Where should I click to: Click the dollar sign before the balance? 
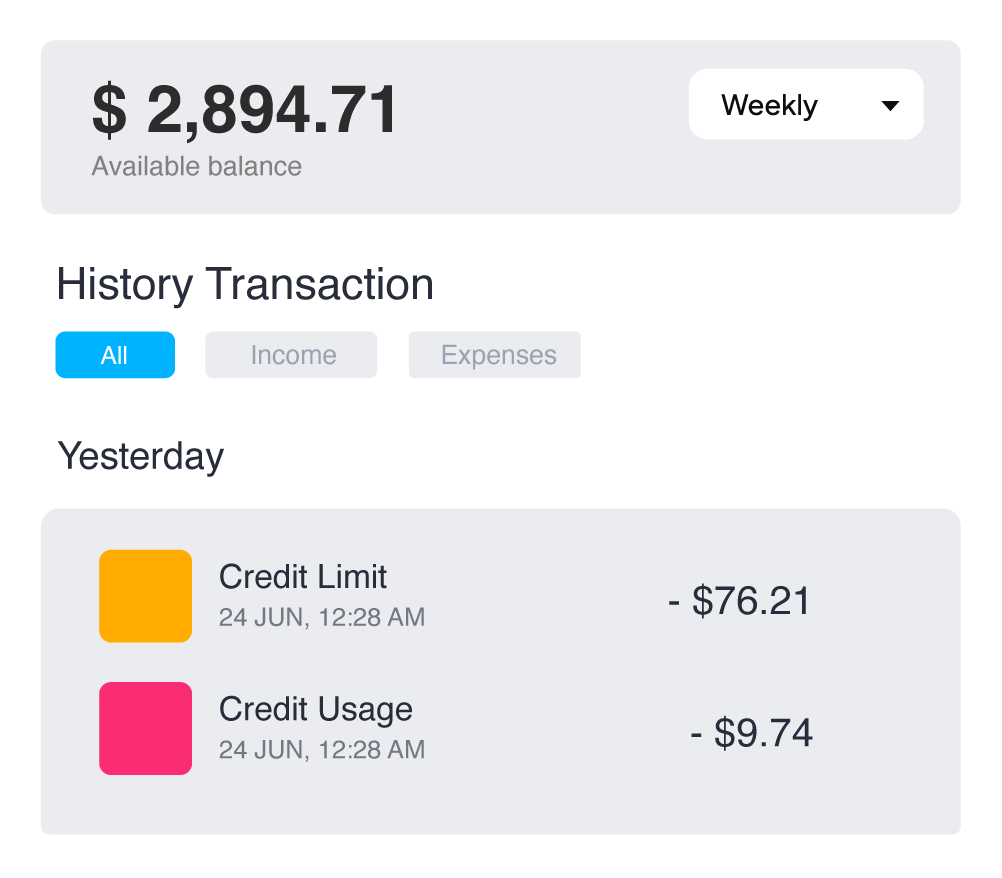point(109,110)
